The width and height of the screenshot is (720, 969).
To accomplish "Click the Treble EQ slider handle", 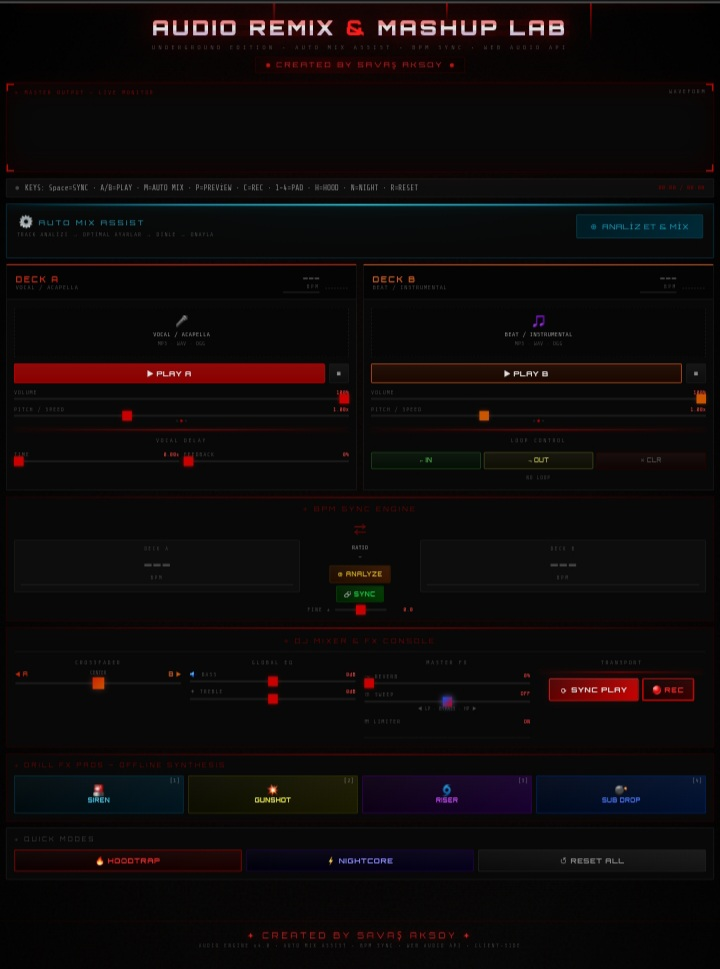I will (x=273, y=699).
